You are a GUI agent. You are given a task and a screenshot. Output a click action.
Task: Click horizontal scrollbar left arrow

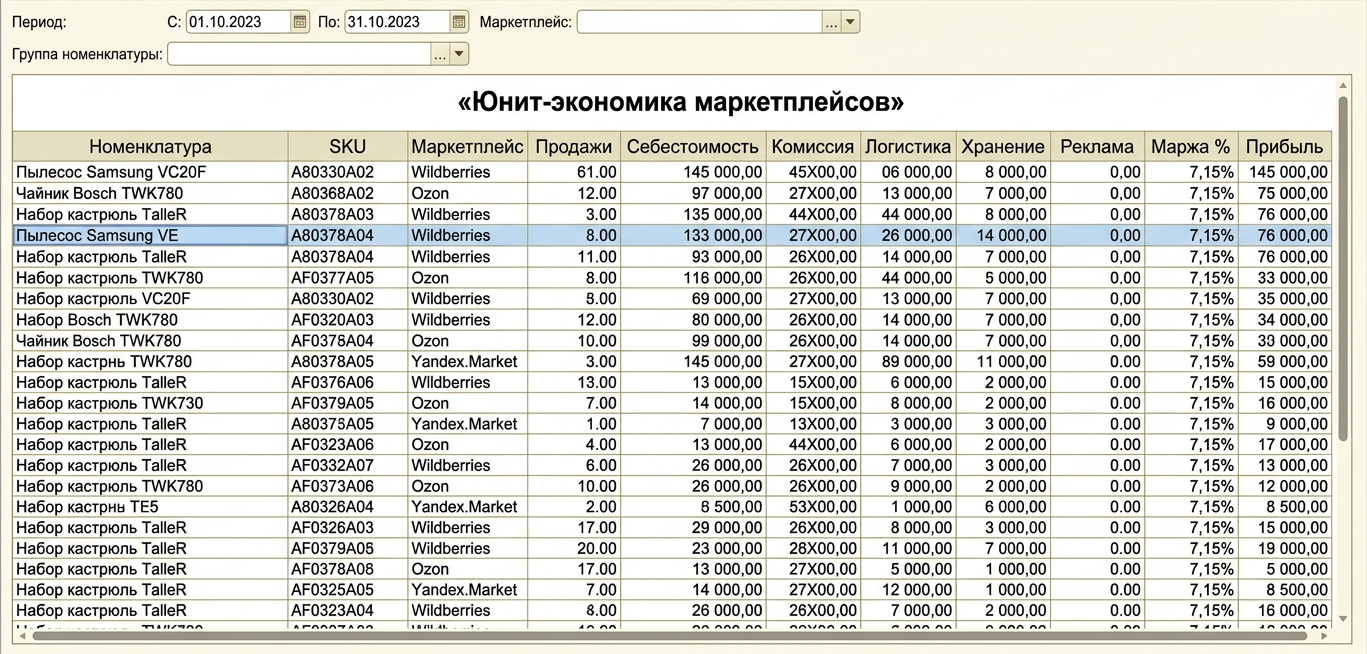(x=22, y=635)
